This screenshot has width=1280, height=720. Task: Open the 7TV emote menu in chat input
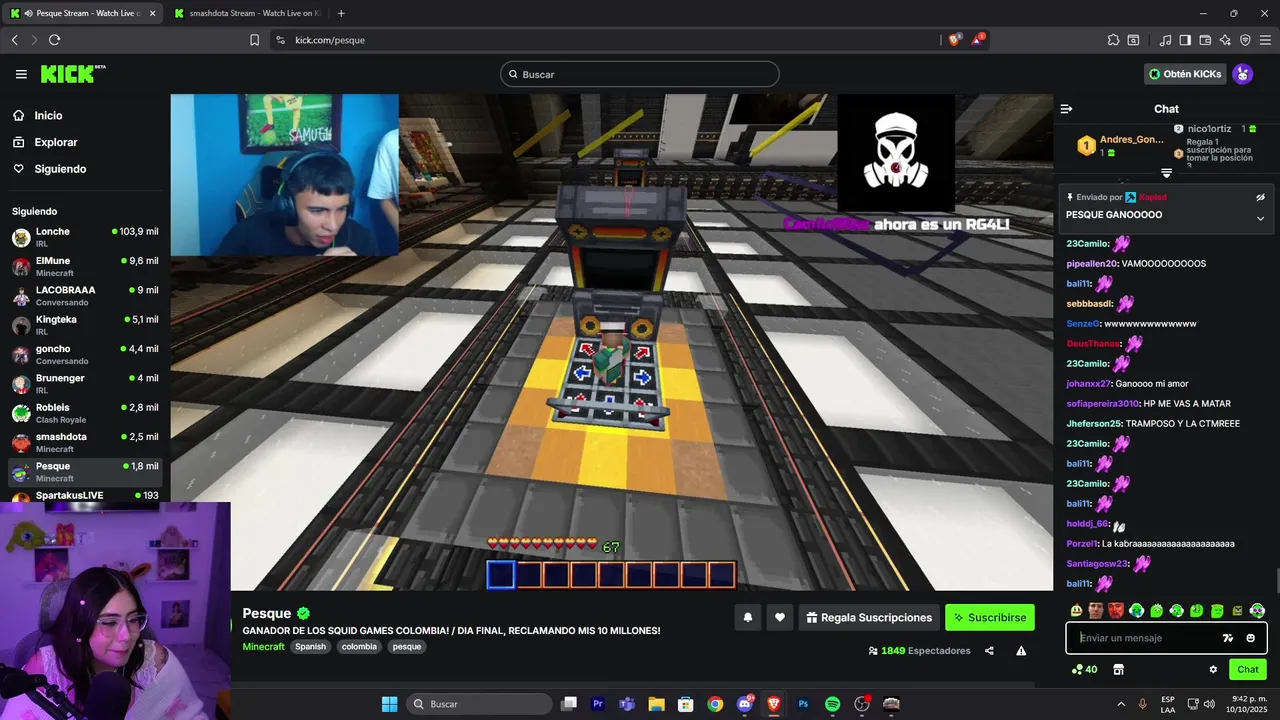pyautogui.click(x=1228, y=638)
